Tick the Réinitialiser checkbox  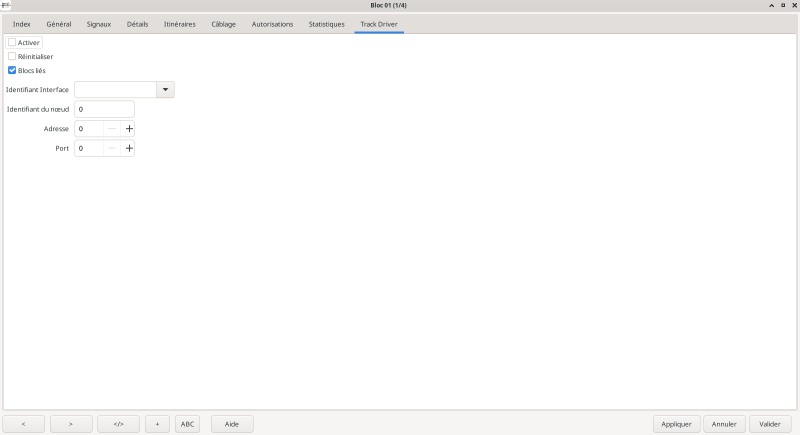[x=12, y=57]
